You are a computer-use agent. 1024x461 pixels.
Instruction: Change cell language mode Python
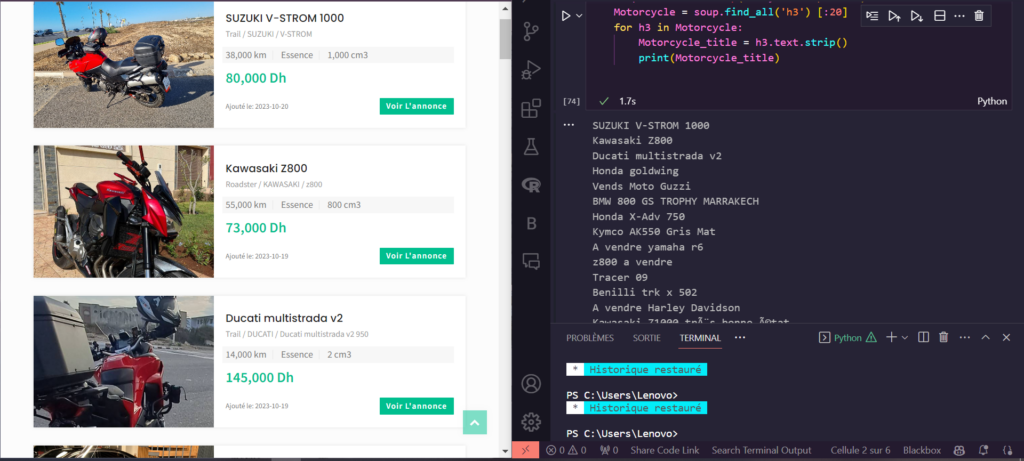(x=992, y=101)
